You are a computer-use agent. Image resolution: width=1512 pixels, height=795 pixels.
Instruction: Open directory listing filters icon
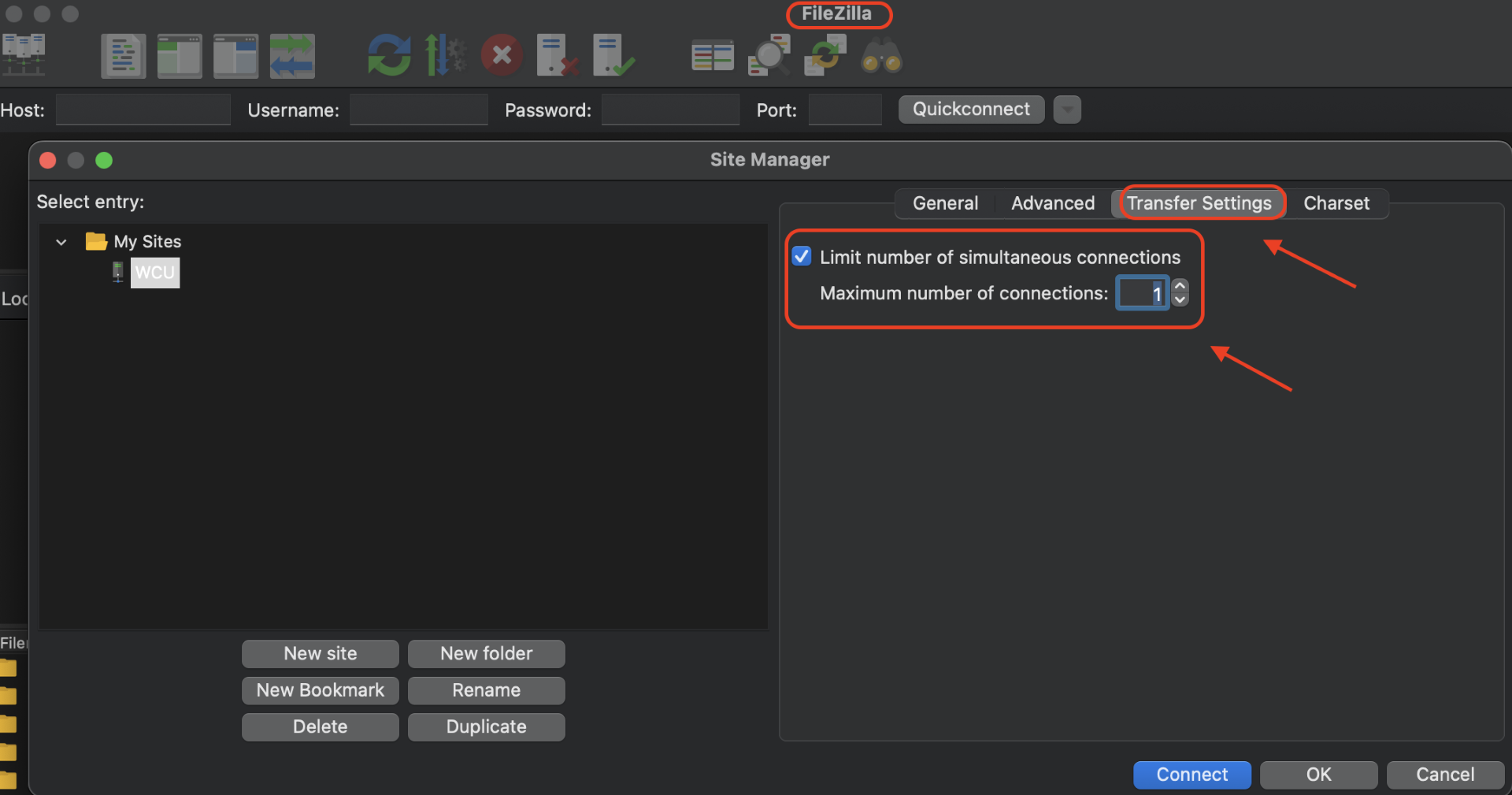point(713,56)
